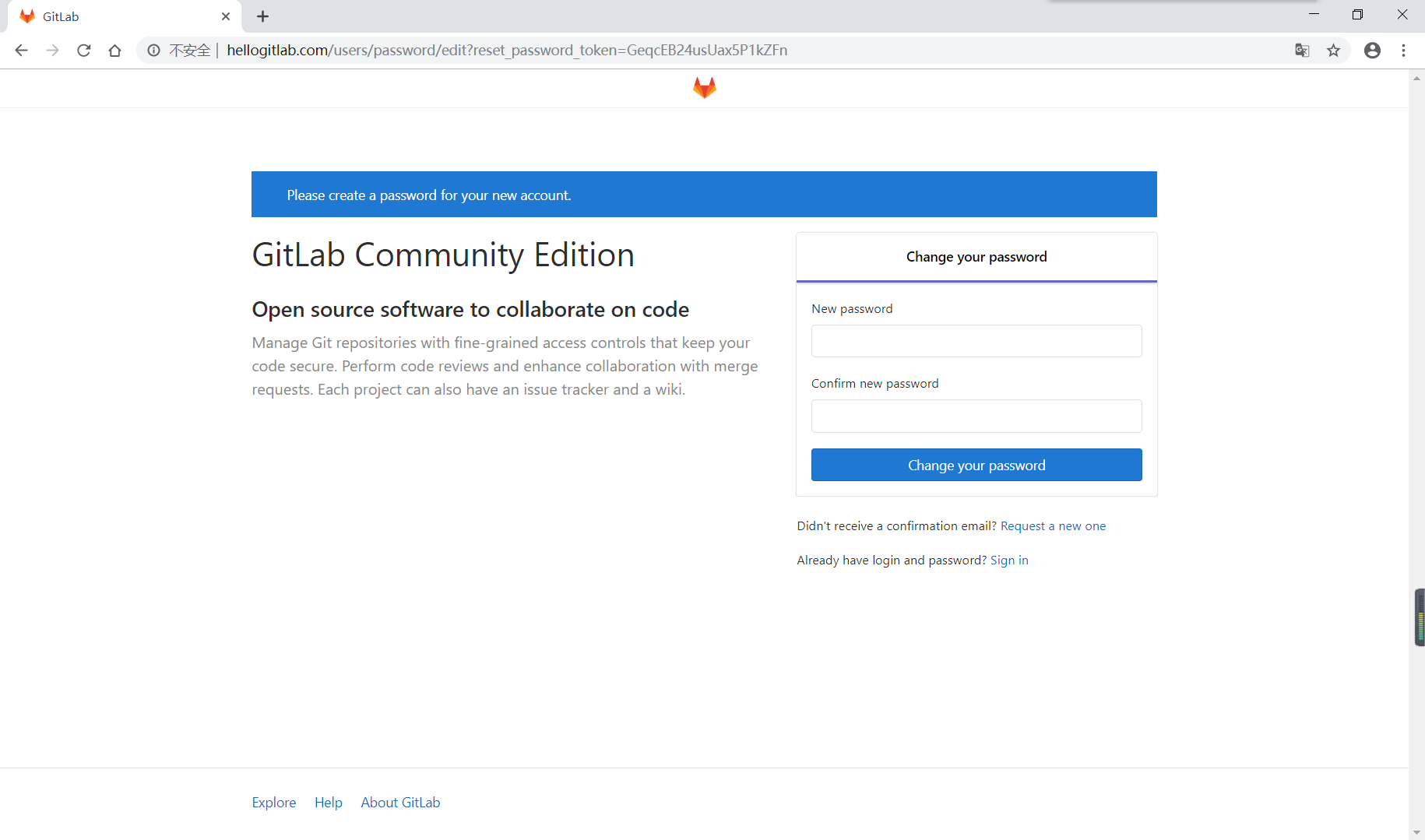Go to browser home page

[x=115, y=51]
